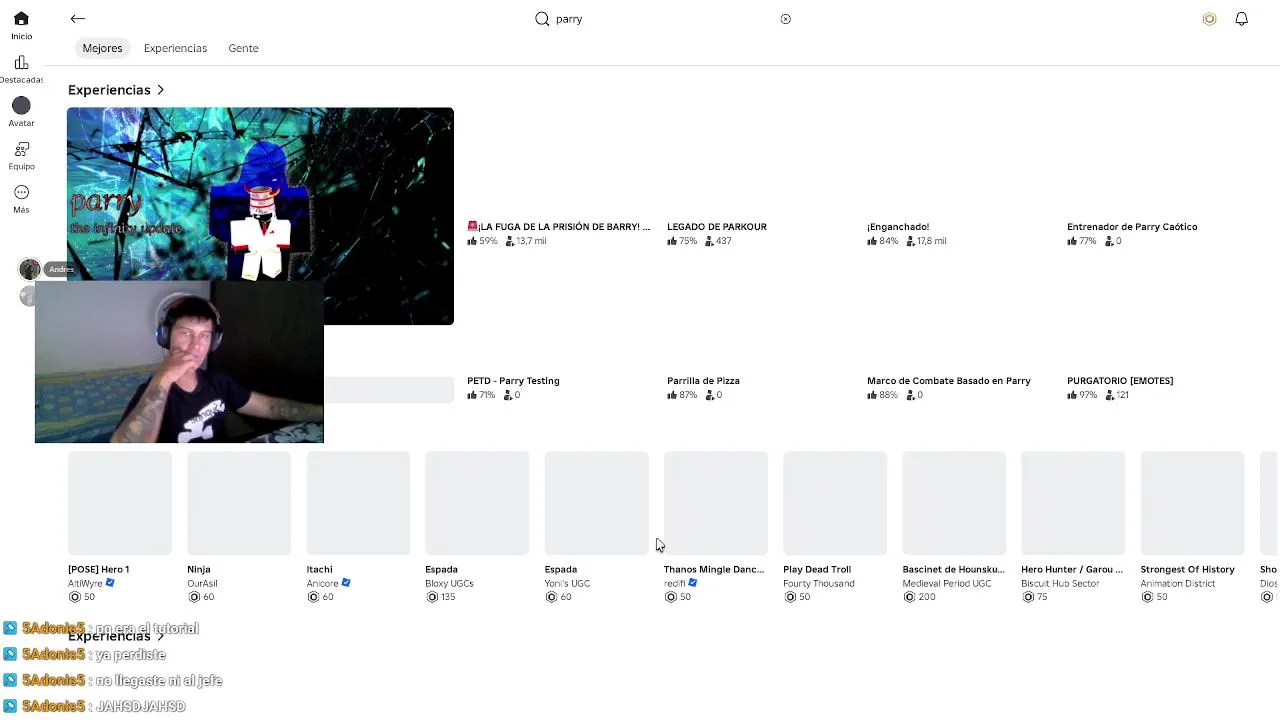Viewport: 1280px width, 720px height.
Task: Open Destacadas charts icon in sidebar
Action: click(21, 63)
